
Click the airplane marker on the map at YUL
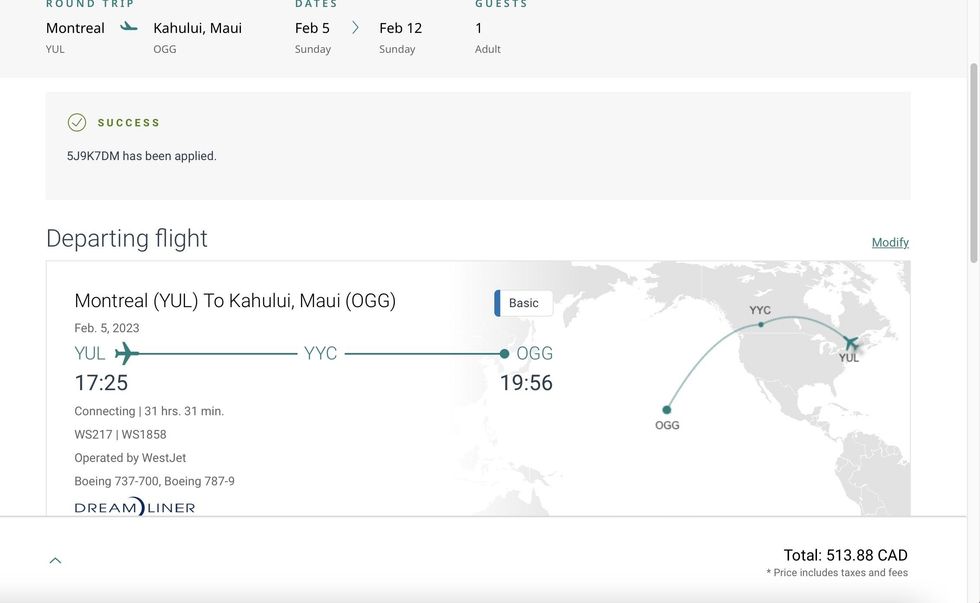pyautogui.click(x=850, y=343)
